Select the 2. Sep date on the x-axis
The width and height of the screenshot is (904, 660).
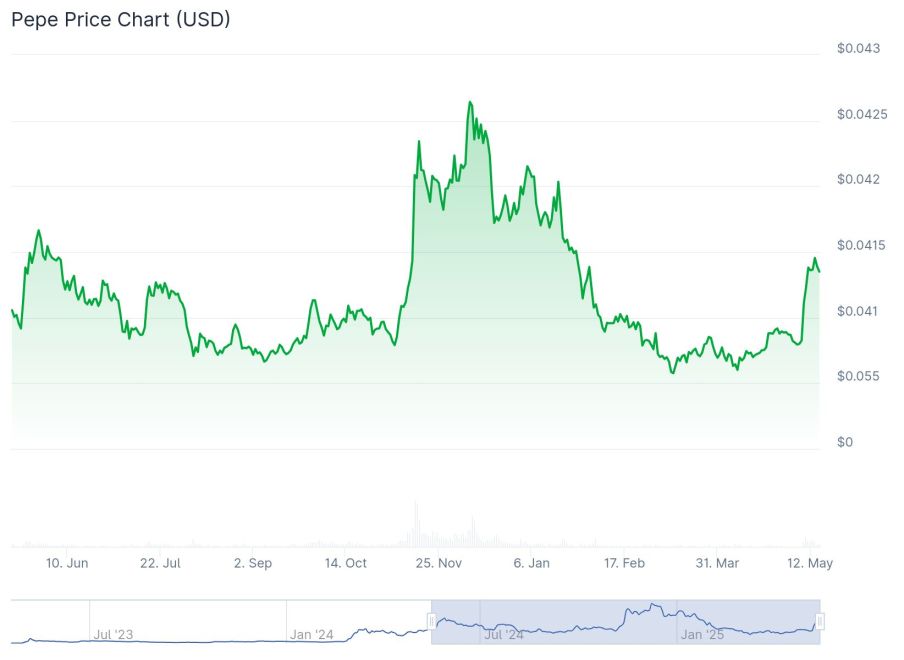[253, 563]
